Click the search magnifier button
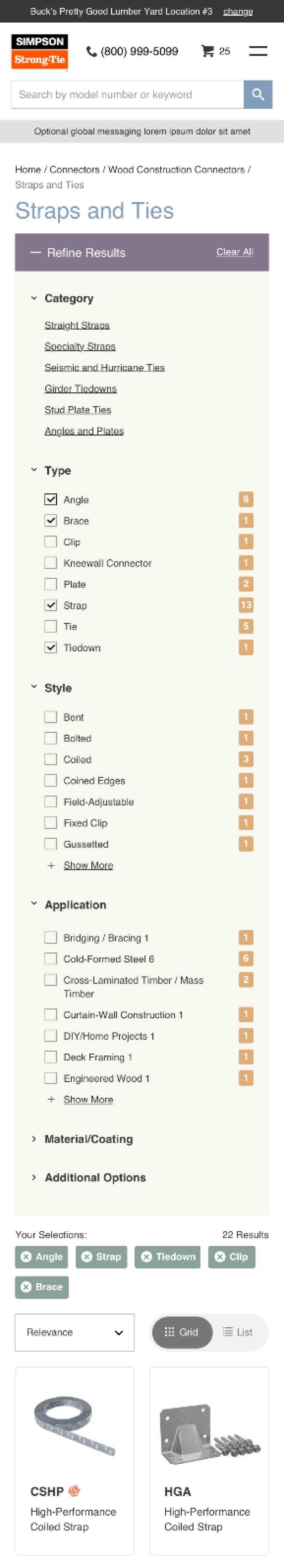The width and height of the screenshot is (284, 1568). [258, 95]
